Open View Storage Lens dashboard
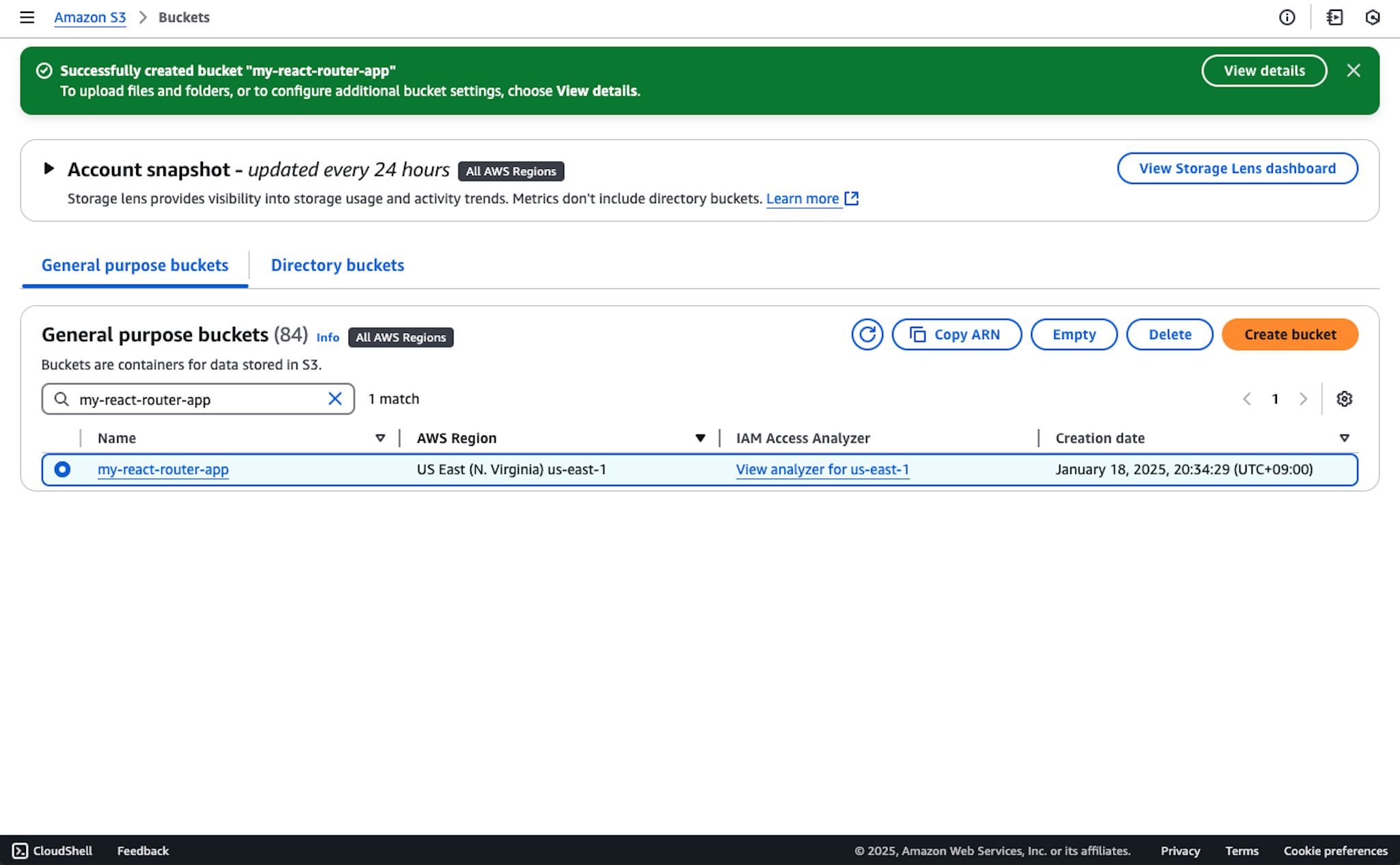 [x=1237, y=168]
